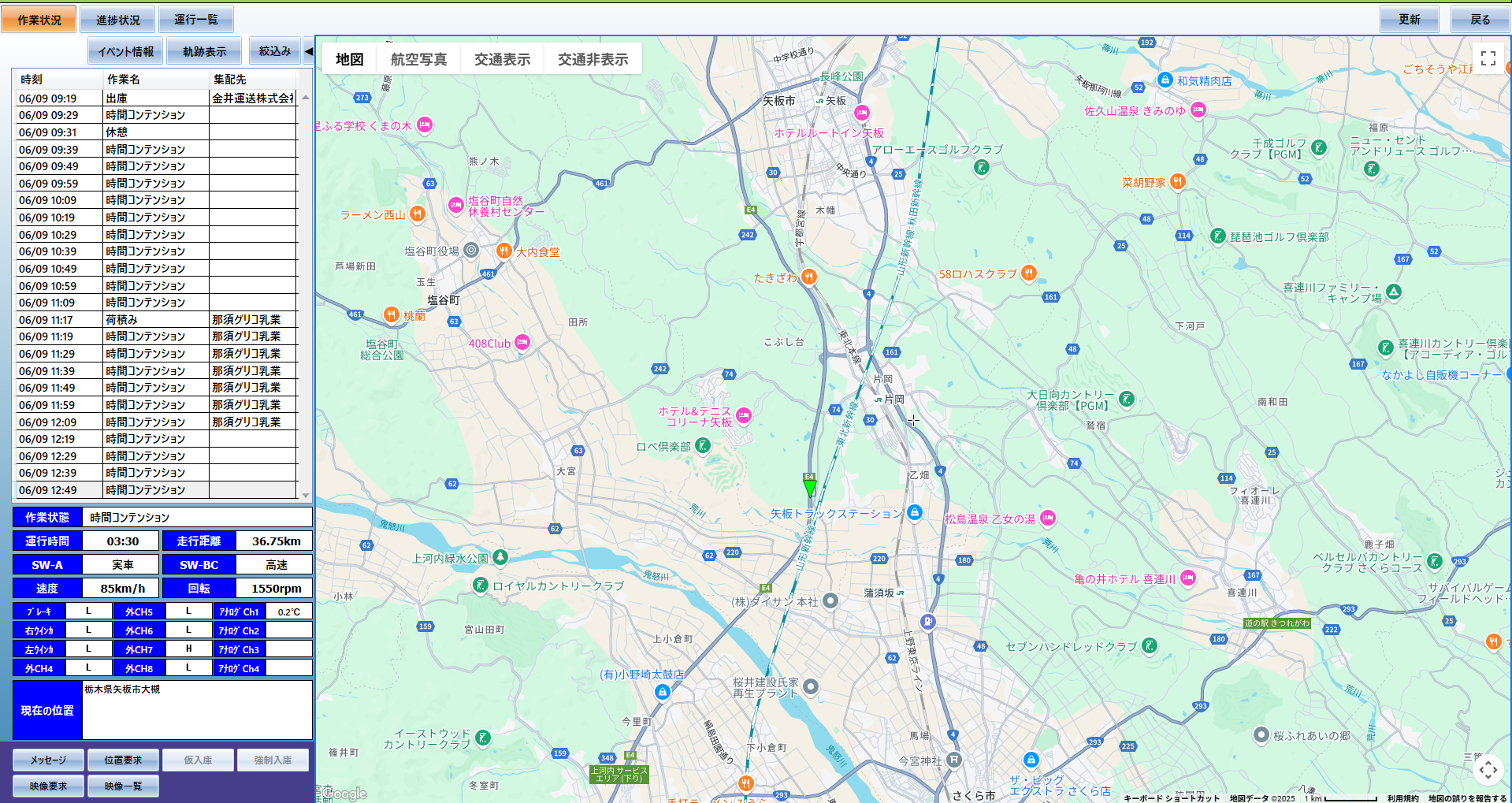Enable 交通表示 traffic layer
Image resolution: width=1512 pixels, height=803 pixels.
(503, 59)
